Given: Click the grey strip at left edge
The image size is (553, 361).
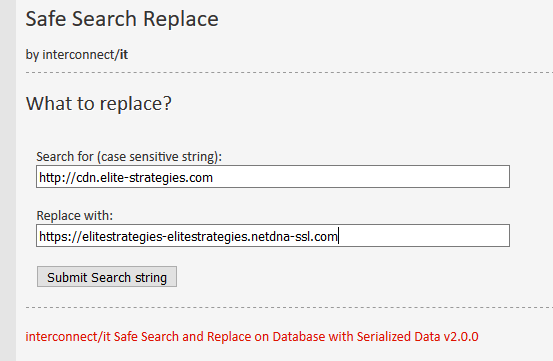Looking at the screenshot, I should tap(8, 180).
